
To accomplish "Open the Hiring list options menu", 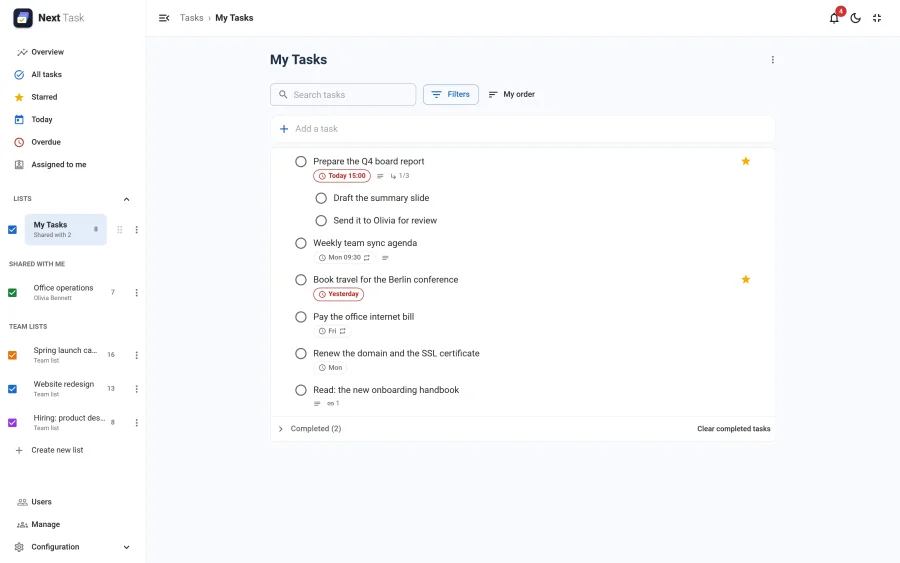I will coord(137,423).
